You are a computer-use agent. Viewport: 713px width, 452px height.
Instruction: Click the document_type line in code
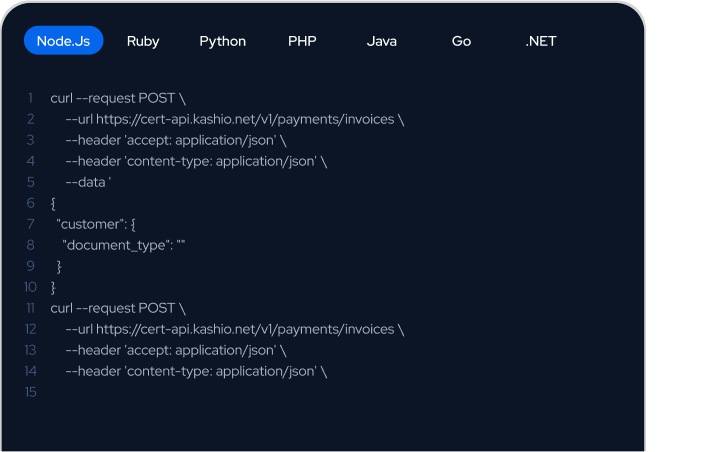124,246
